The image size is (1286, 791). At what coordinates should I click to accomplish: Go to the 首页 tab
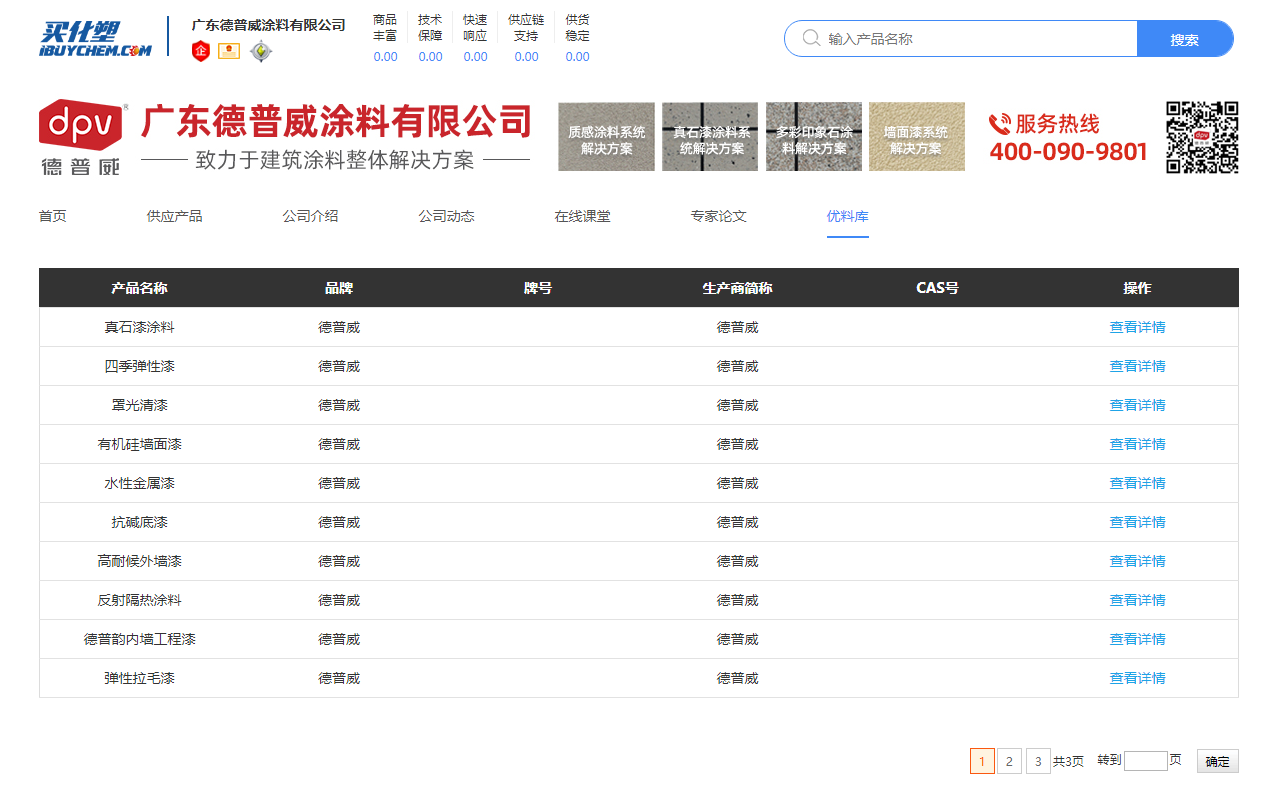coord(53,216)
